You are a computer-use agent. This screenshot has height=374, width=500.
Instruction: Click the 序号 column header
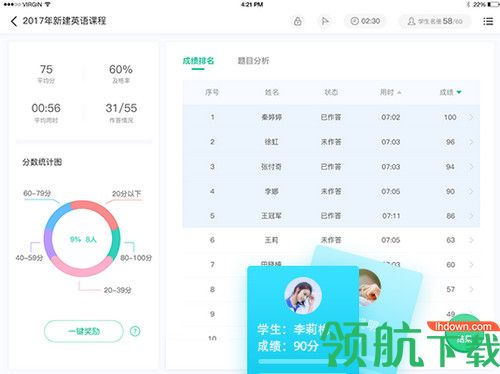click(x=212, y=92)
